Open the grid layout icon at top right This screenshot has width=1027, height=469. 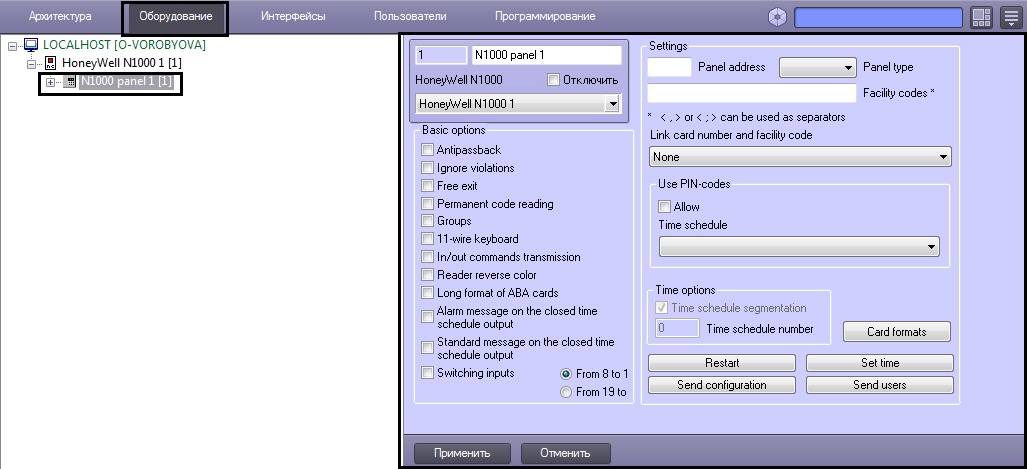point(982,18)
